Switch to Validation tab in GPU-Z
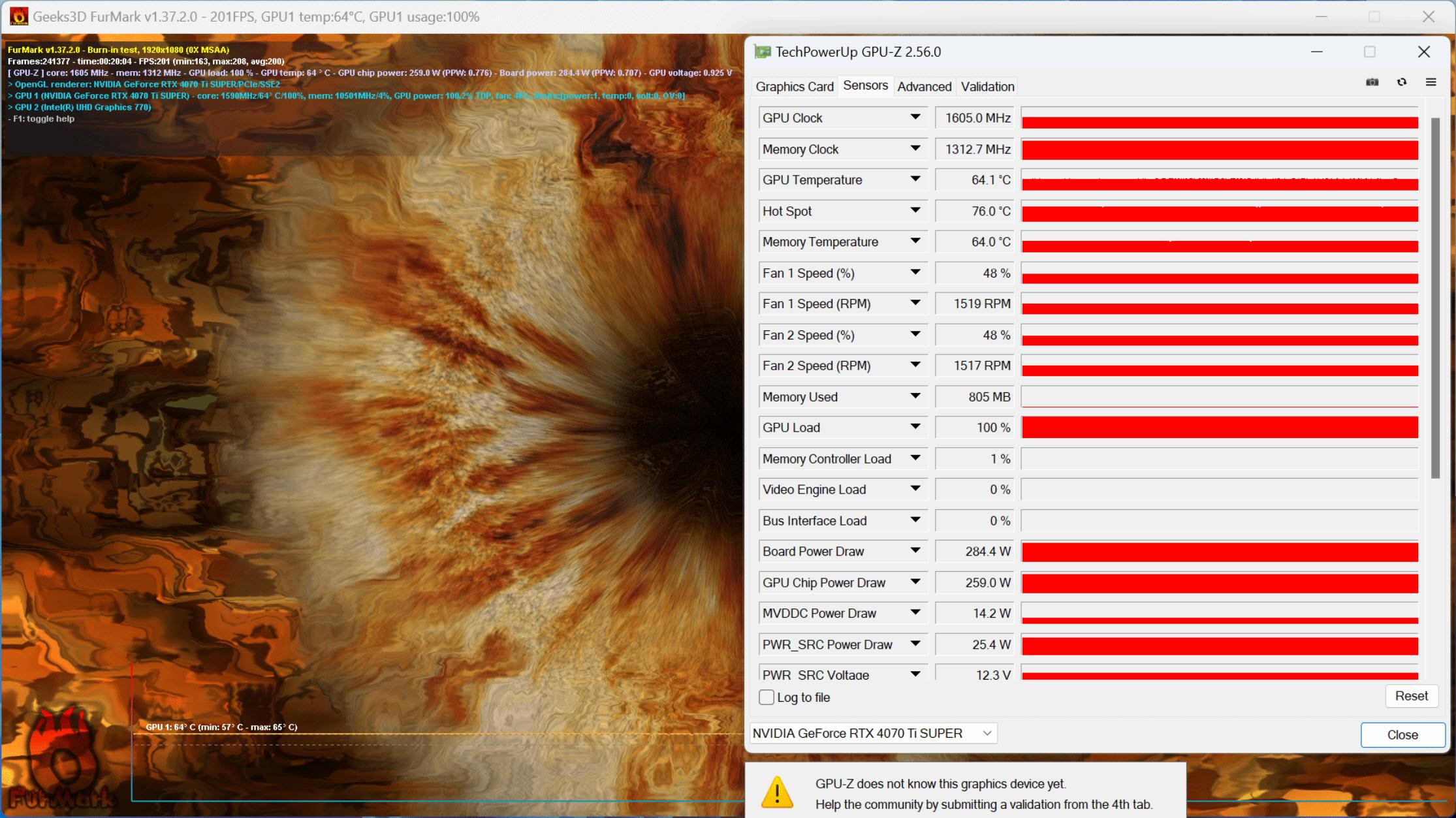The width and height of the screenshot is (1456, 818). 987,86
